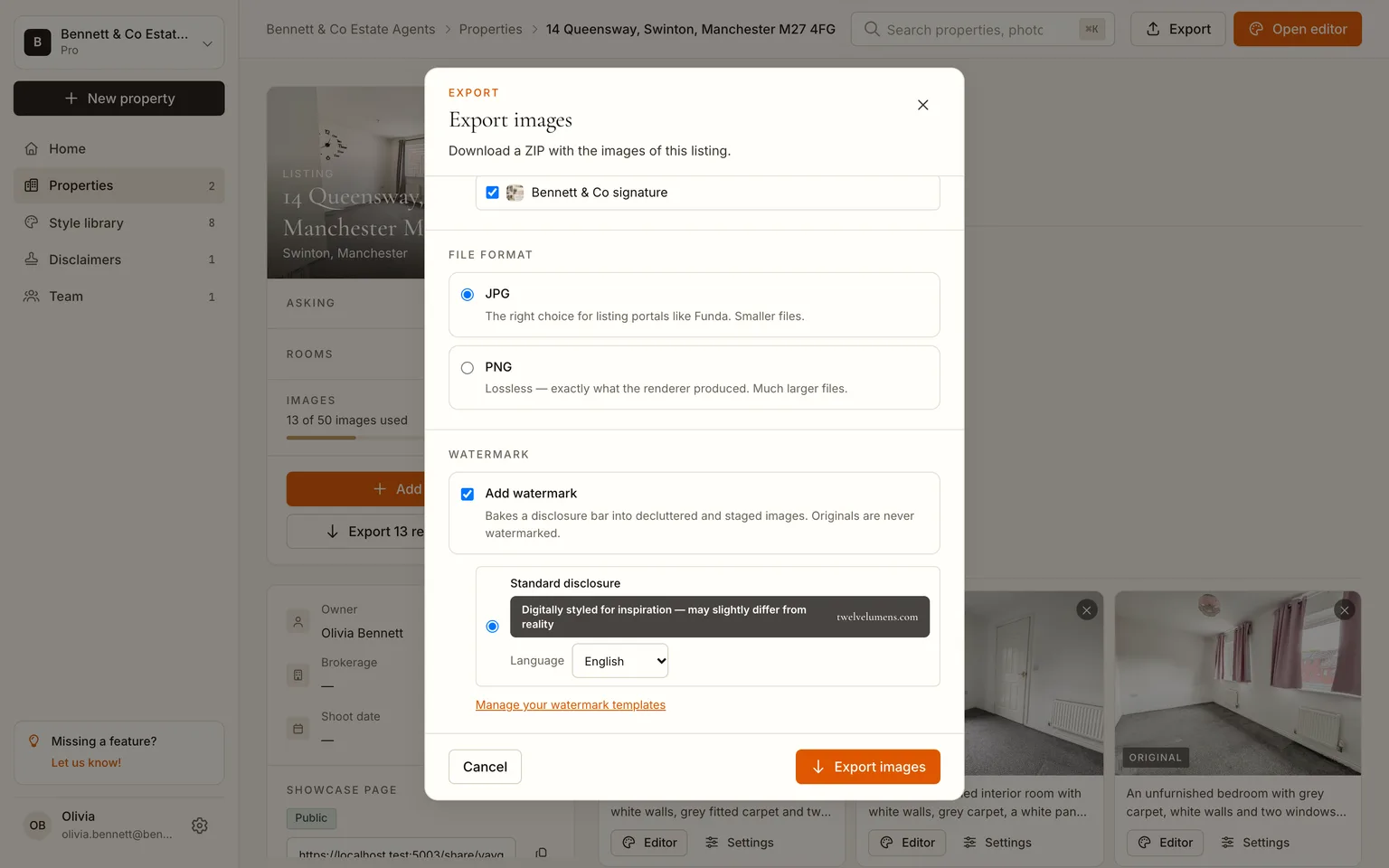The width and height of the screenshot is (1389, 868).
Task: Open the unfurnished bedroom ORIGINAL thumbnail
Action: [1238, 683]
